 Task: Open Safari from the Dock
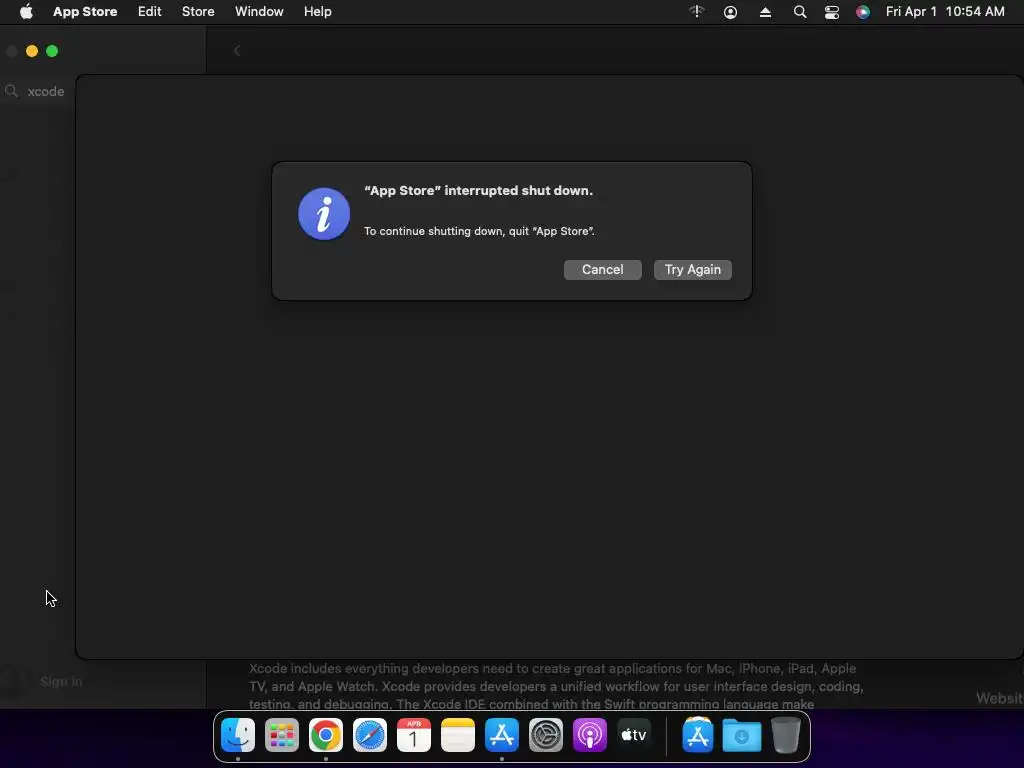click(x=370, y=735)
